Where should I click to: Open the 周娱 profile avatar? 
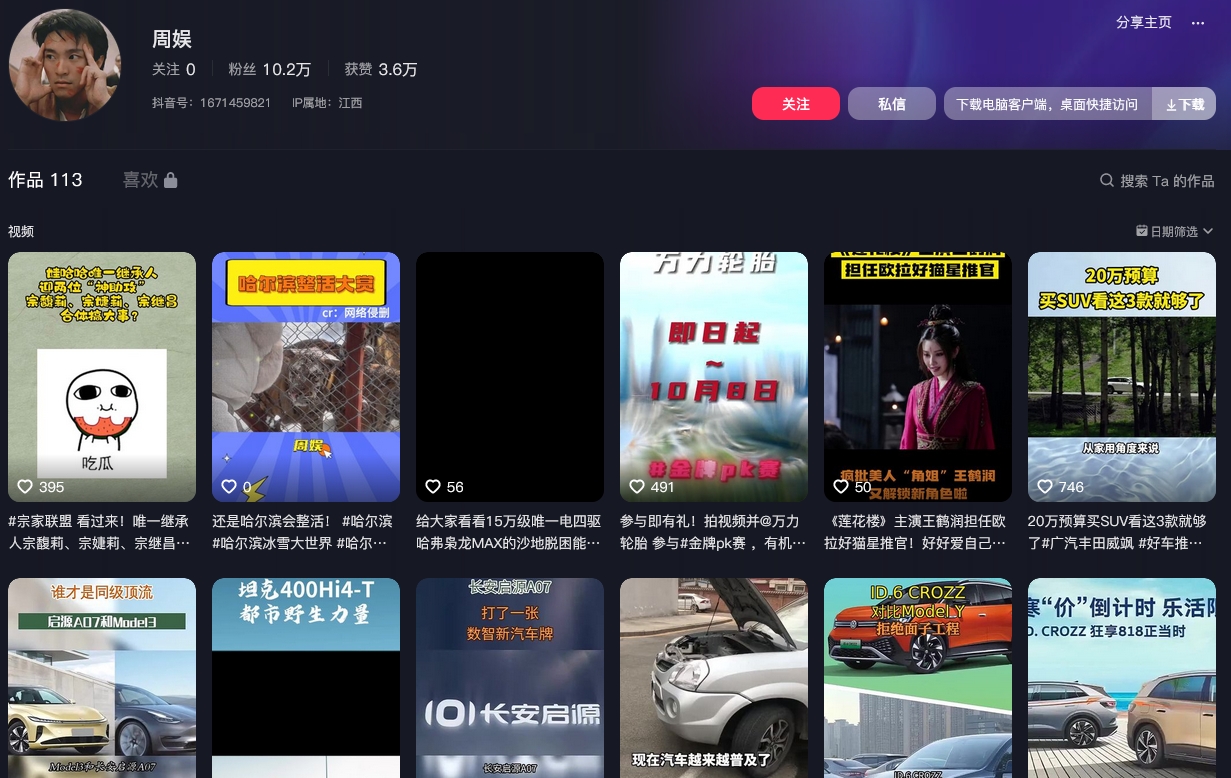point(65,65)
